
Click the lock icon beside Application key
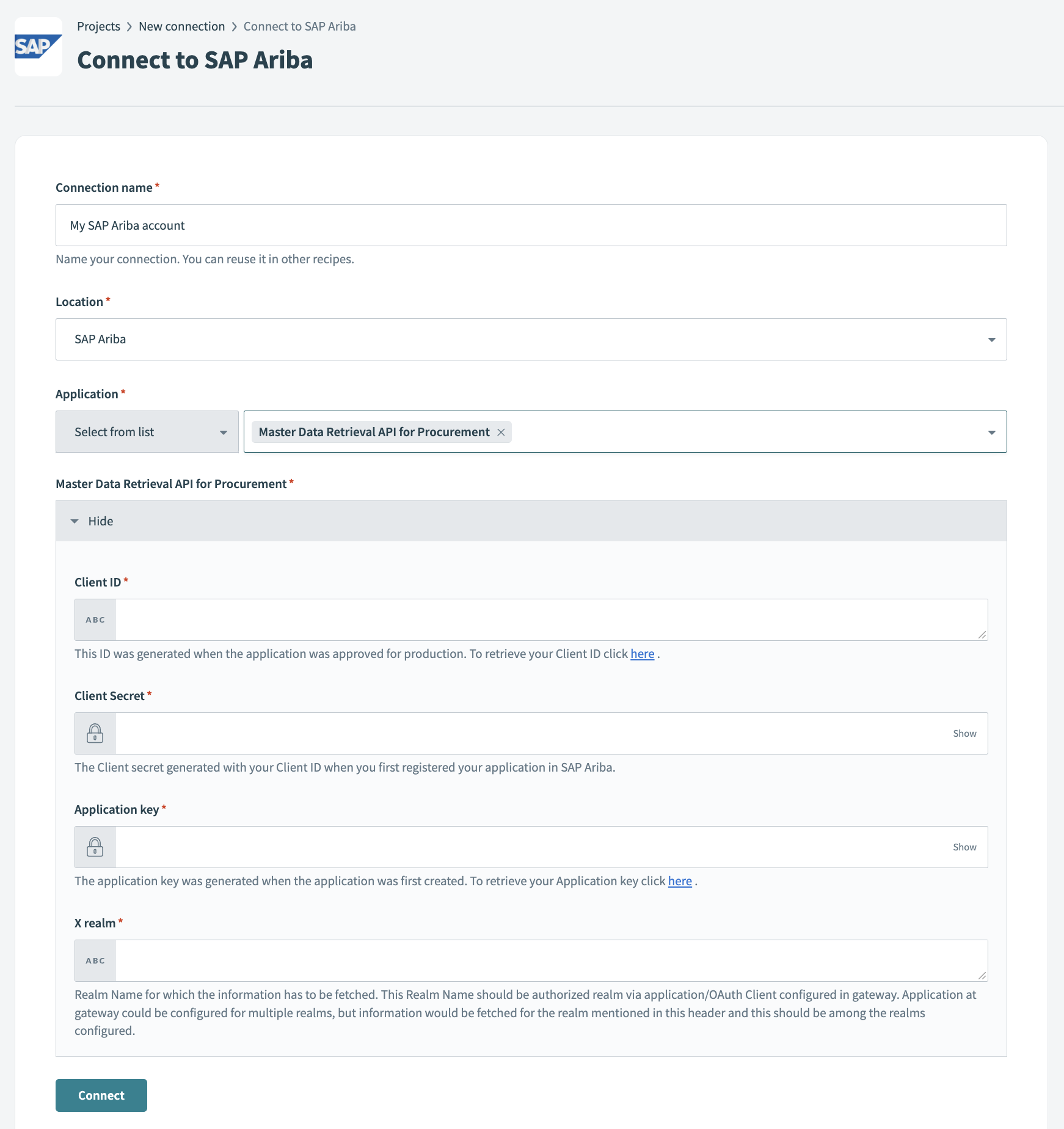point(95,847)
